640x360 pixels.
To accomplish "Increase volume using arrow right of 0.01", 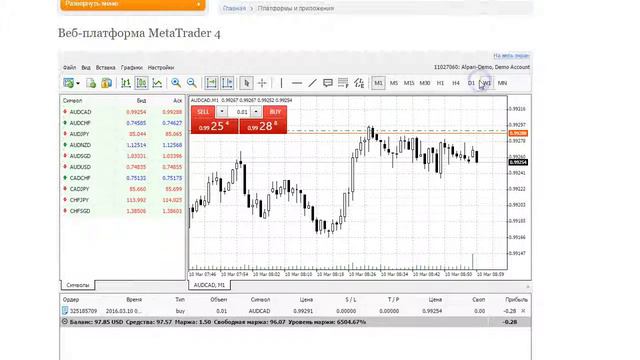I will coord(256,111).
